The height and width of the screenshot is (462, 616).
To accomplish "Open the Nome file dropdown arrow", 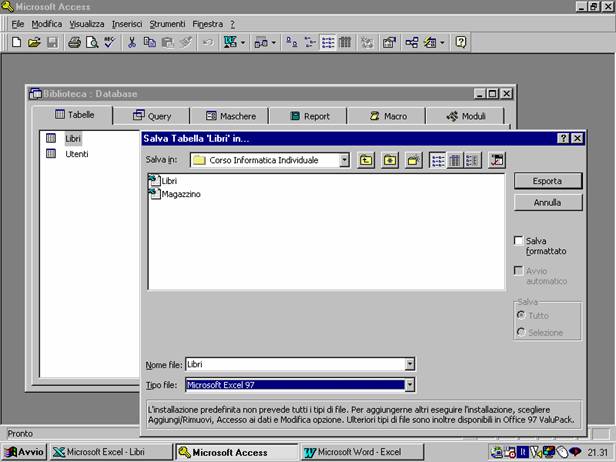I will pyautogui.click(x=409, y=364).
